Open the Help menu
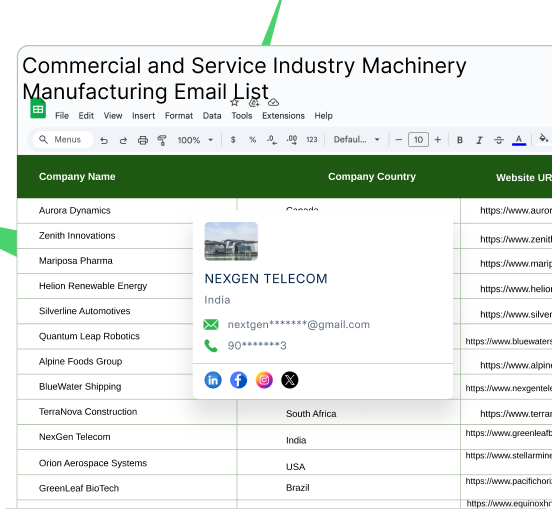The height and width of the screenshot is (509, 552). pos(323,116)
